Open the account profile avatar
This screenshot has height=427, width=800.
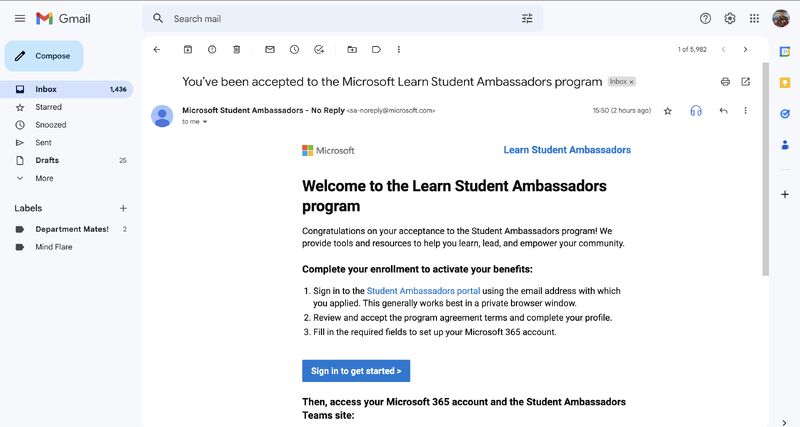(781, 18)
